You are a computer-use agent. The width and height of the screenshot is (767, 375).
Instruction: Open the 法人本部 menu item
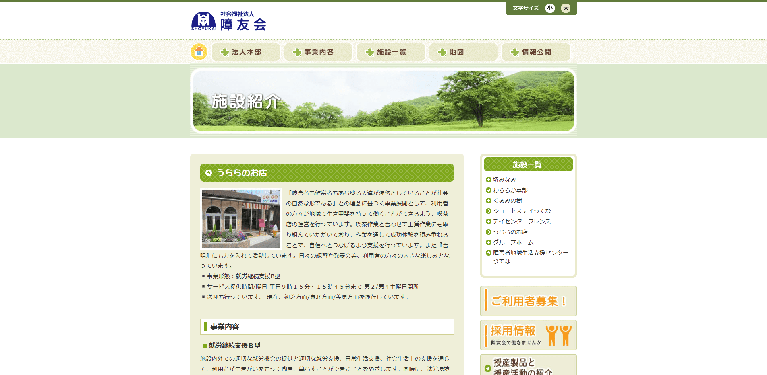[246, 52]
